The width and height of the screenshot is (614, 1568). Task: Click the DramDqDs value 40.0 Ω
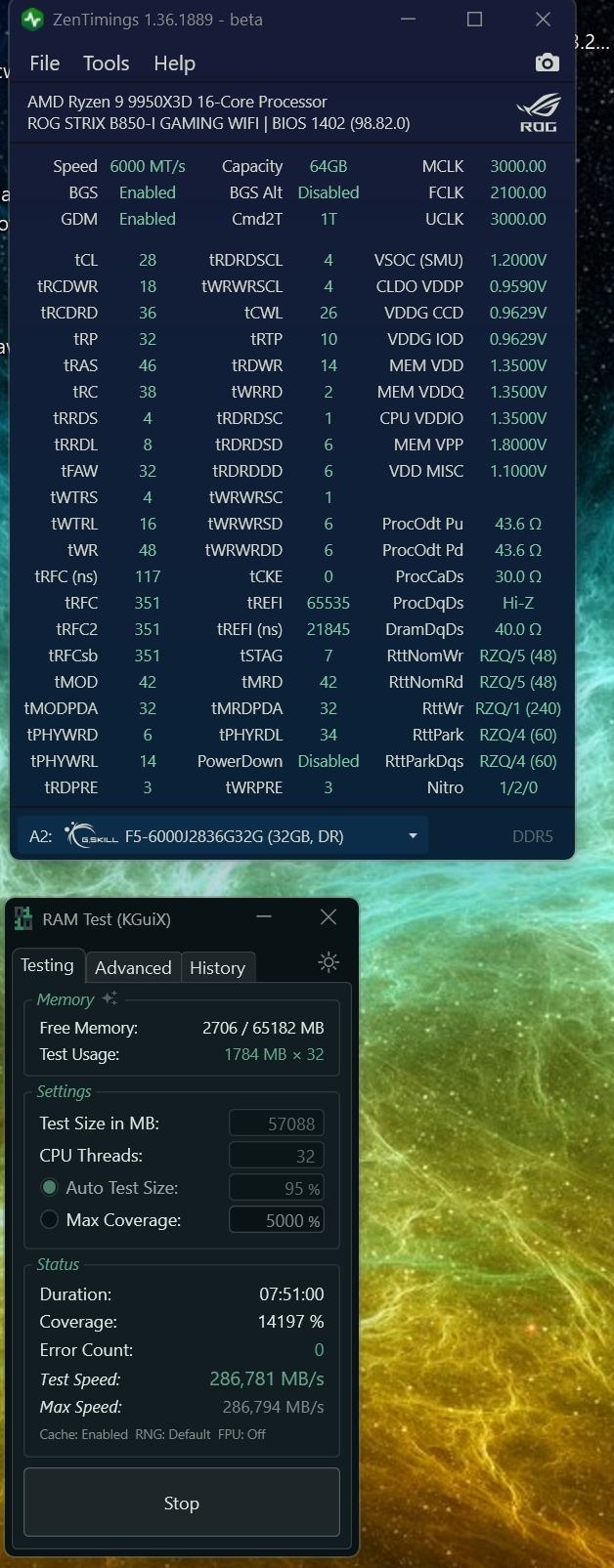(x=518, y=629)
